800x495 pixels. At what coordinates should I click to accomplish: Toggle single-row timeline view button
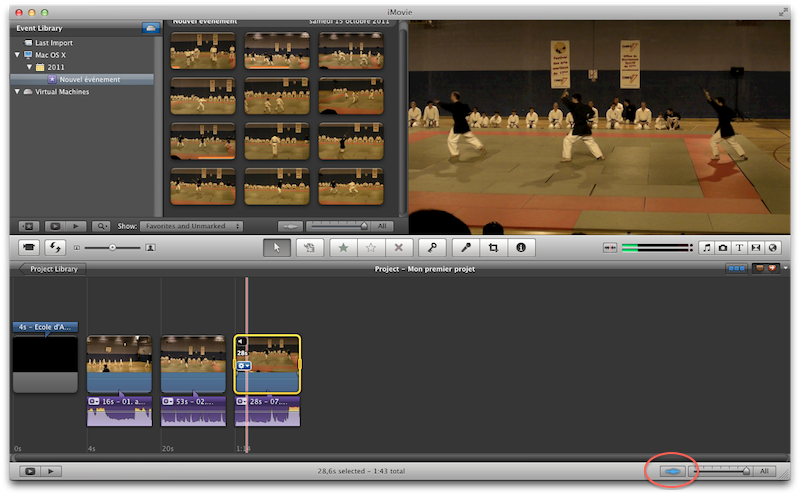tap(736, 268)
